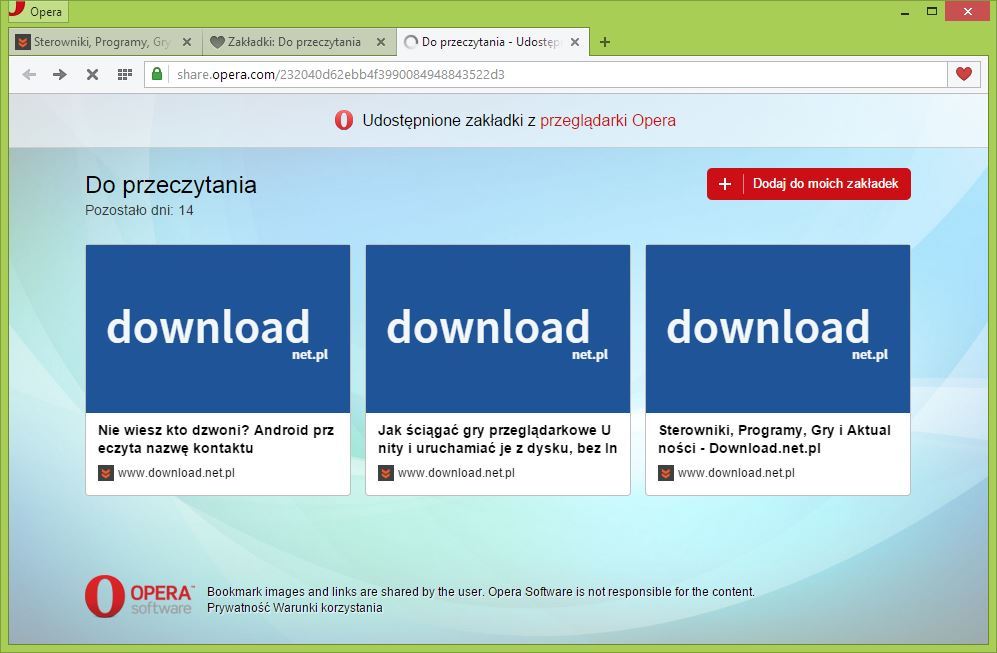Switch to Zakładki: Do przeczytania tab
This screenshot has width=997, height=653.
tap(299, 42)
